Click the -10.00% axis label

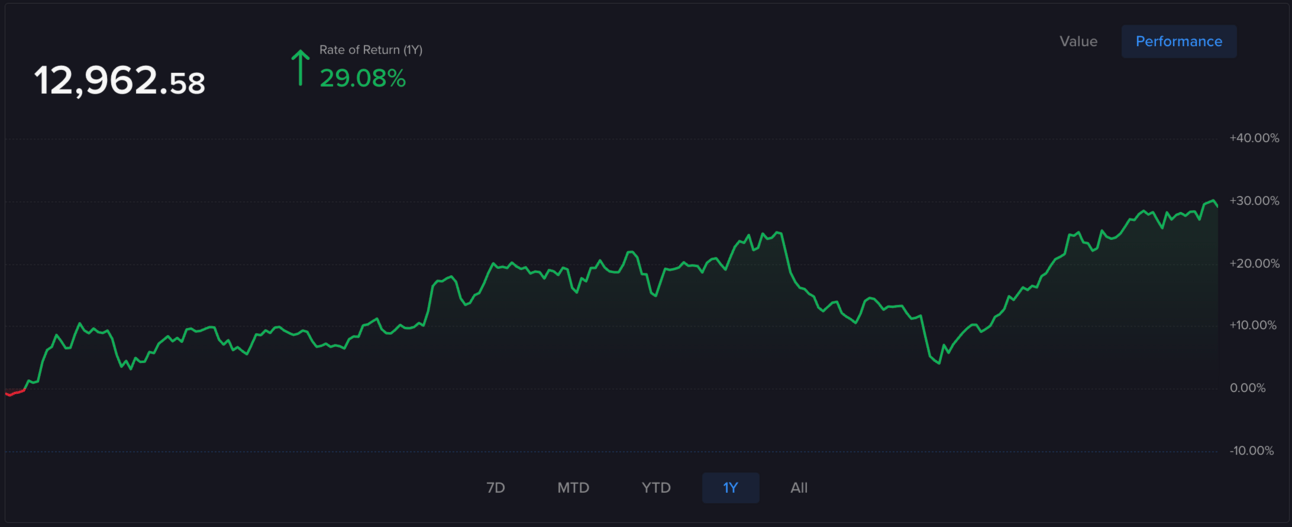[x=1254, y=450]
